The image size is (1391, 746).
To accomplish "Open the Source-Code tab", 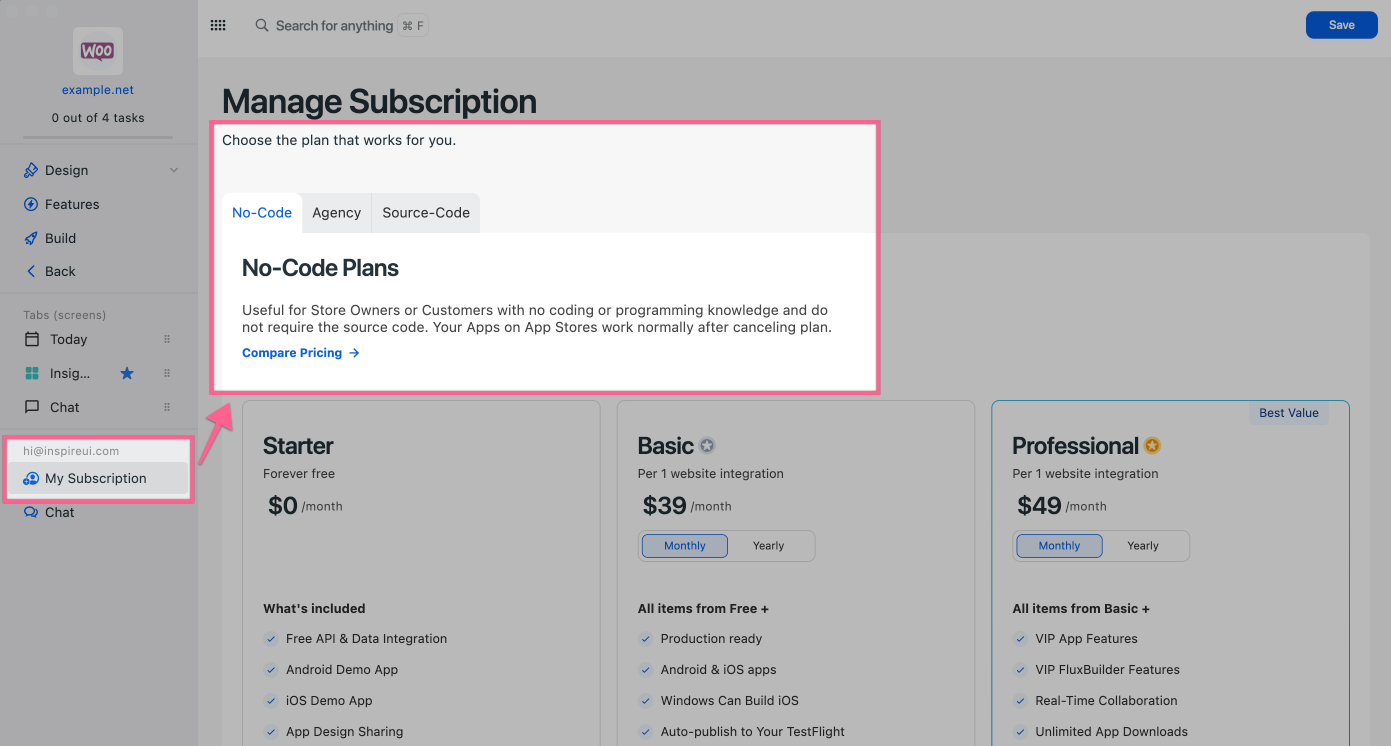I will click(425, 213).
